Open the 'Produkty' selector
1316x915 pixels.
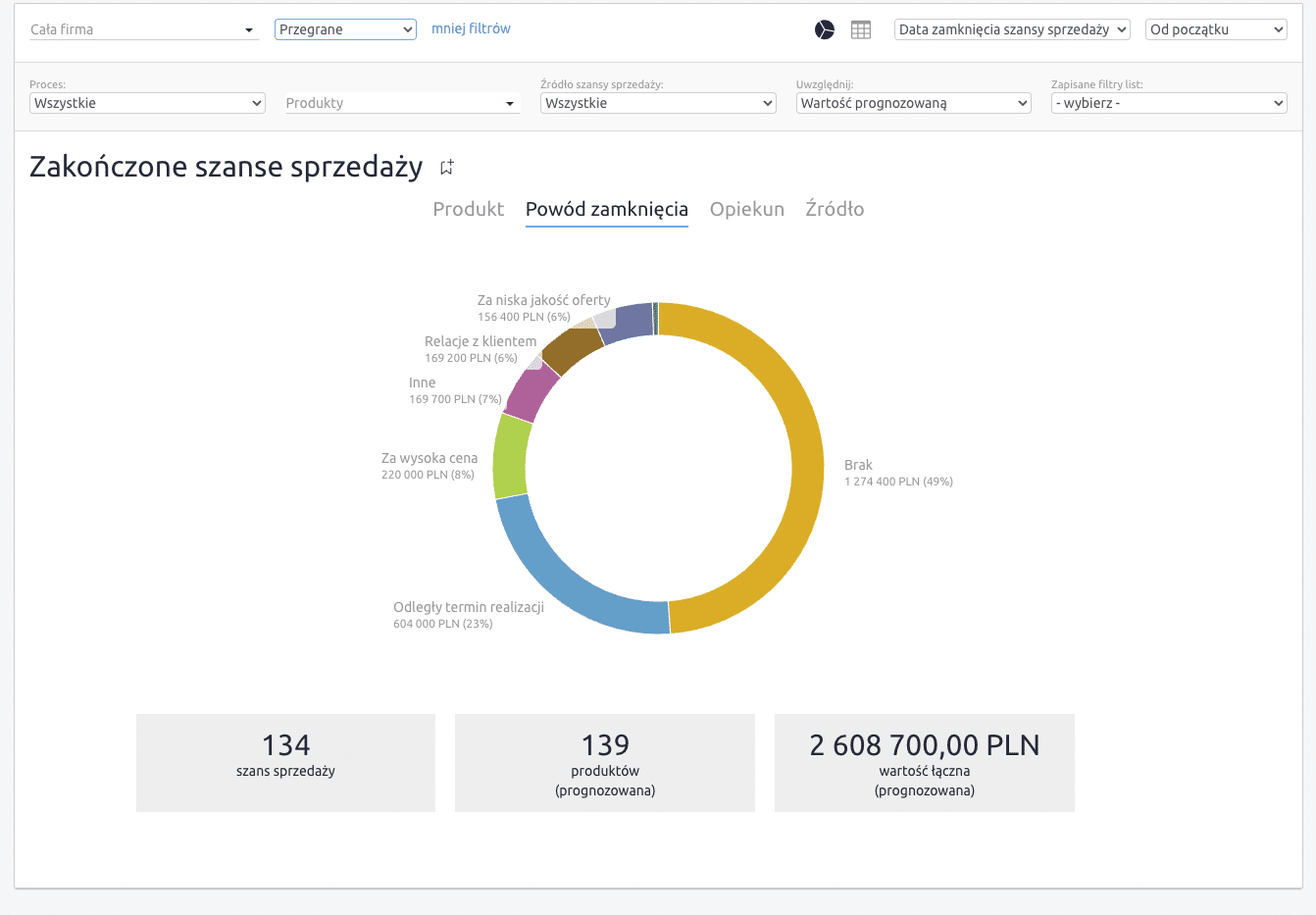click(402, 102)
